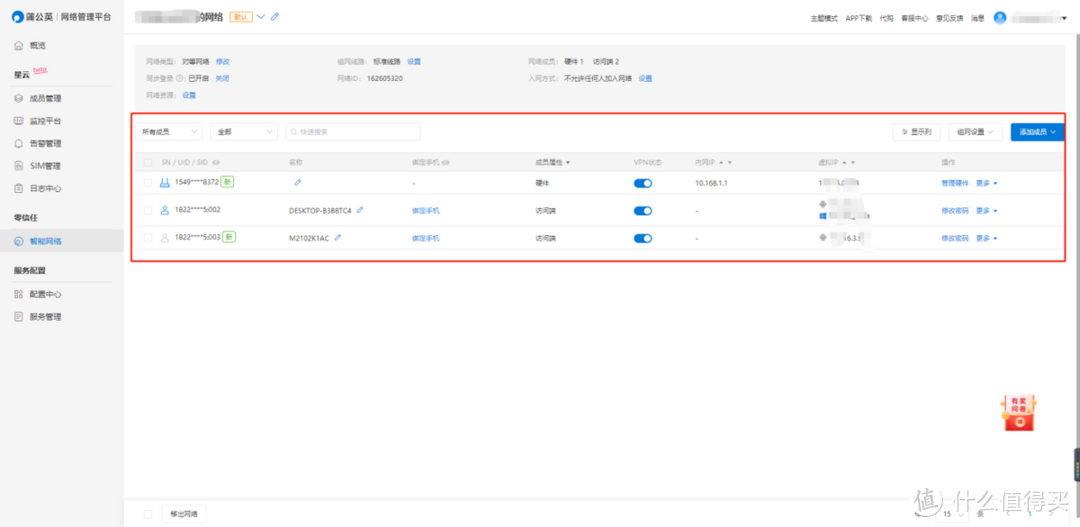The height and width of the screenshot is (527, 1080).
Task: Click the 成员管理 icon in the sidebar
Action: (x=19, y=98)
